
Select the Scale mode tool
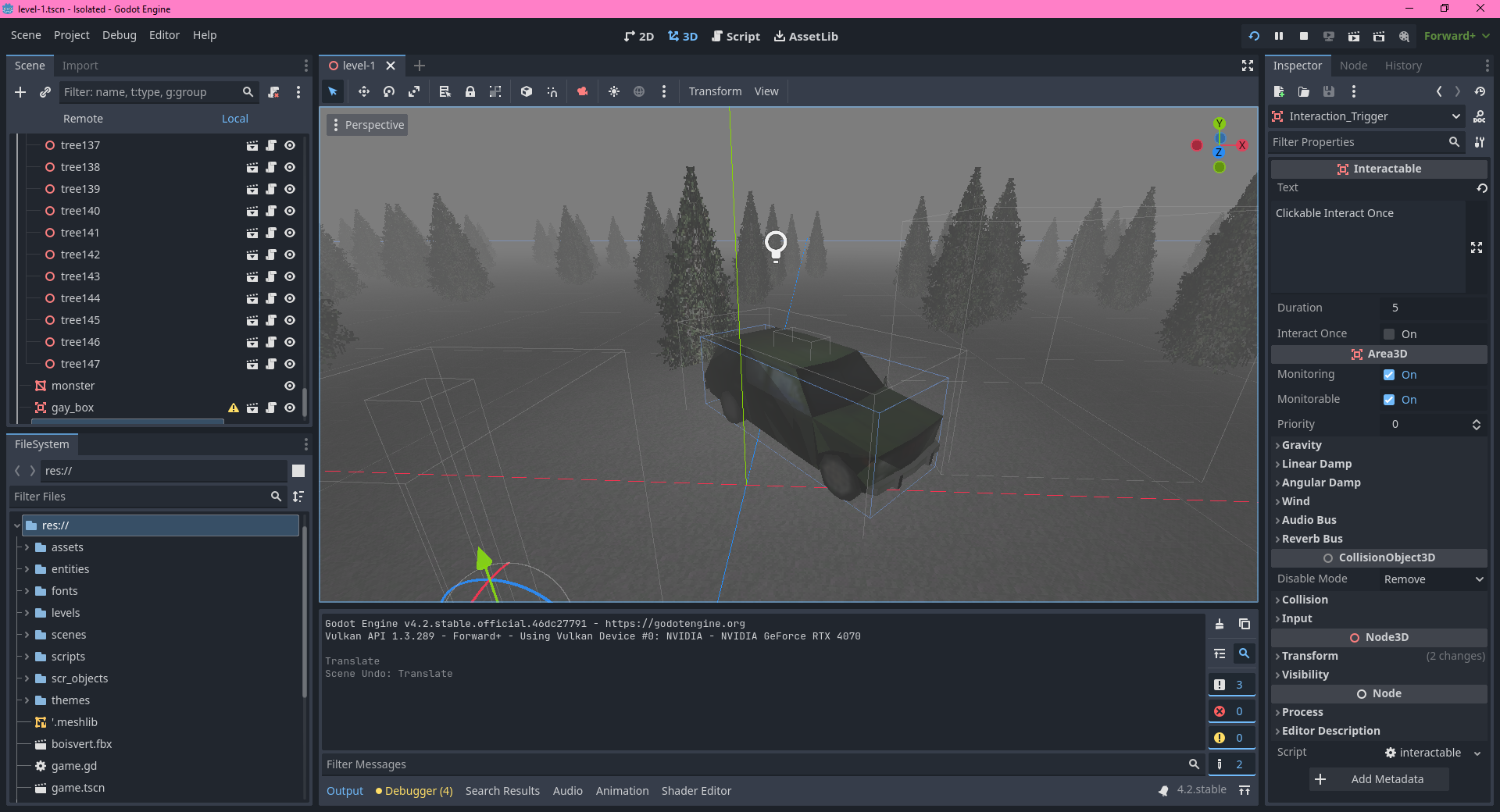414,91
